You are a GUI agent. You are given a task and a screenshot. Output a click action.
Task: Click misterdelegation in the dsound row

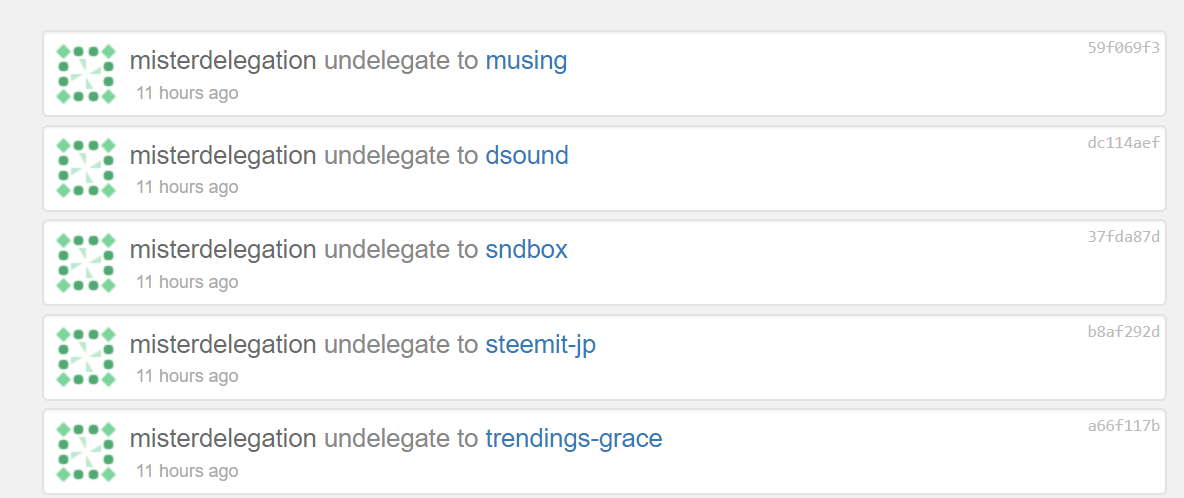[223, 155]
